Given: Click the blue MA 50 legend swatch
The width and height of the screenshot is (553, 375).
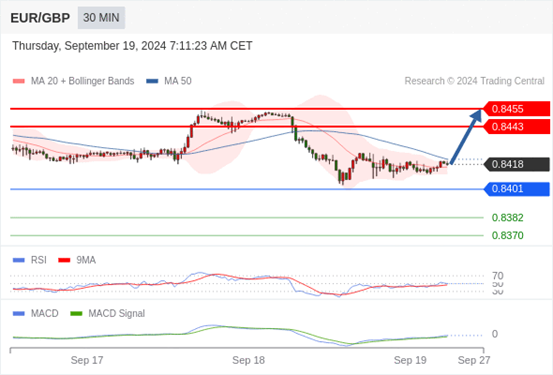Looking at the screenshot, I should (152, 81).
